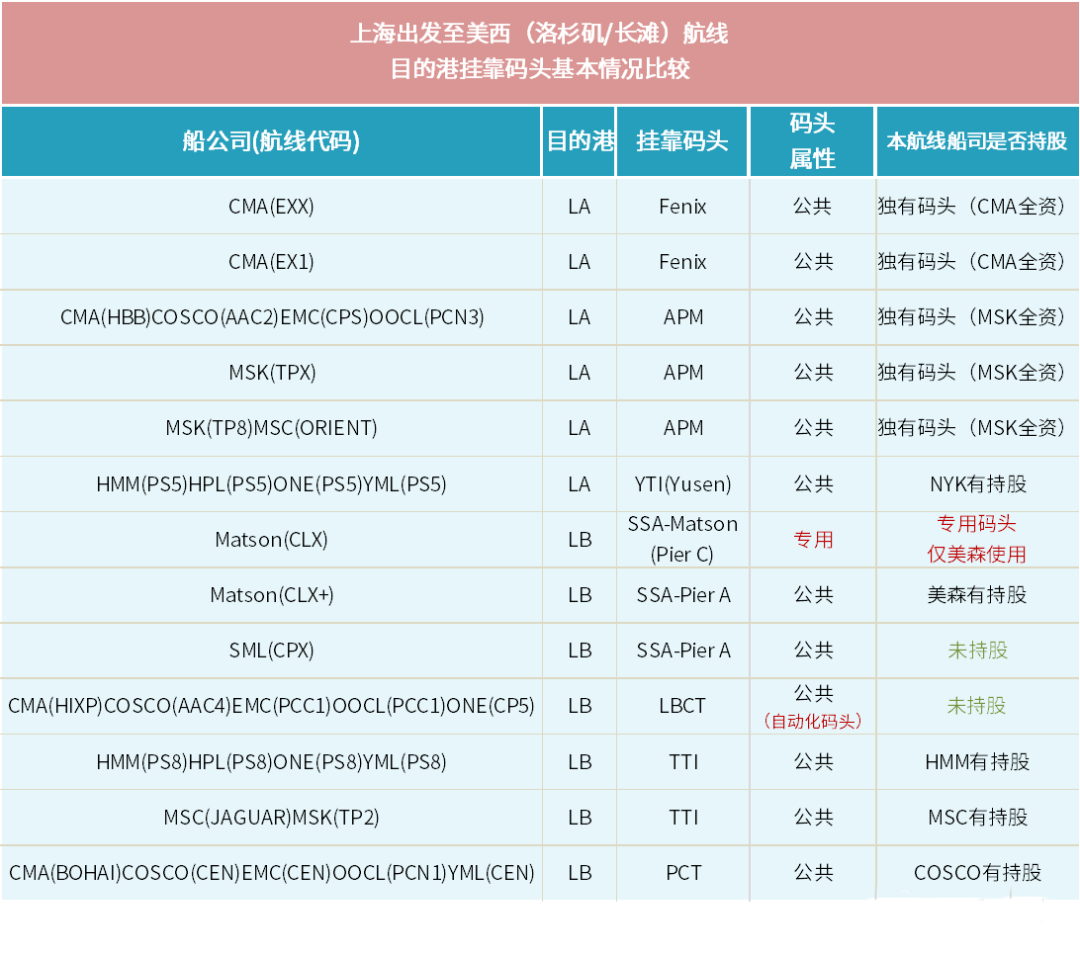Select LA in the YTI(Yusen) row
Viewport: 1080px width, 958px height.
click(579, 484)
